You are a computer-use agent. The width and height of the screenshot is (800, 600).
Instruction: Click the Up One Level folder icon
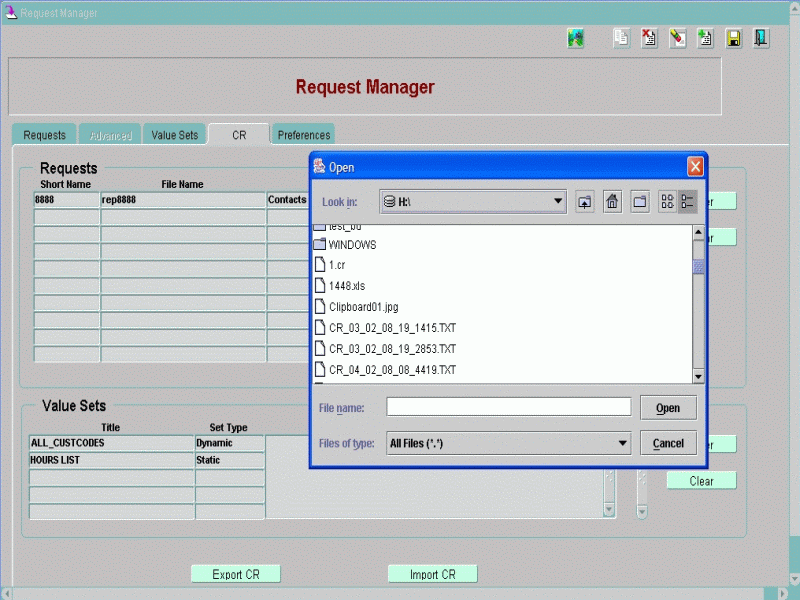click(x=585, y=202)
